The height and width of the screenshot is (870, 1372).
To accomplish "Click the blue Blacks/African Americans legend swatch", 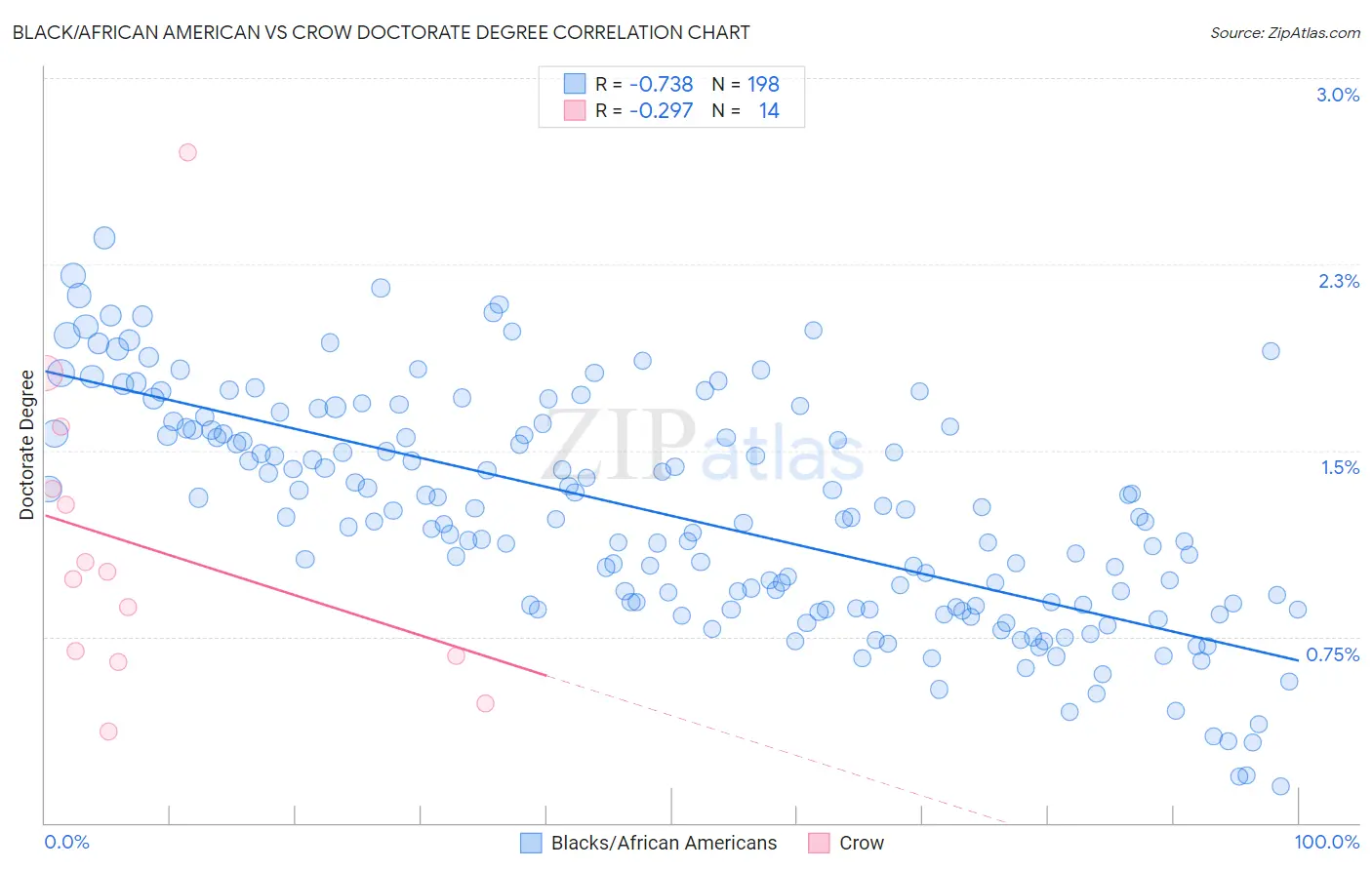I will (531, 843).
